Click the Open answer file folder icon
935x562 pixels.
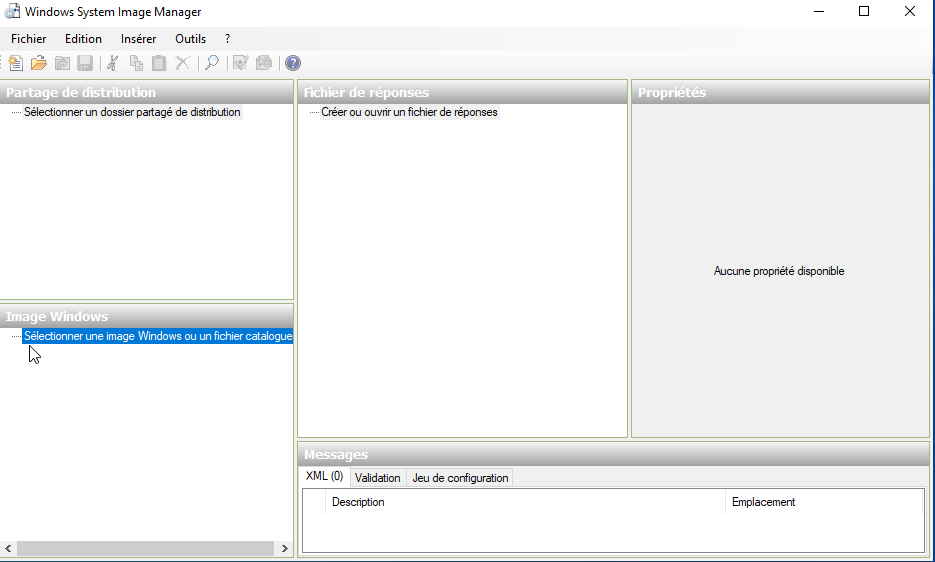39,63
